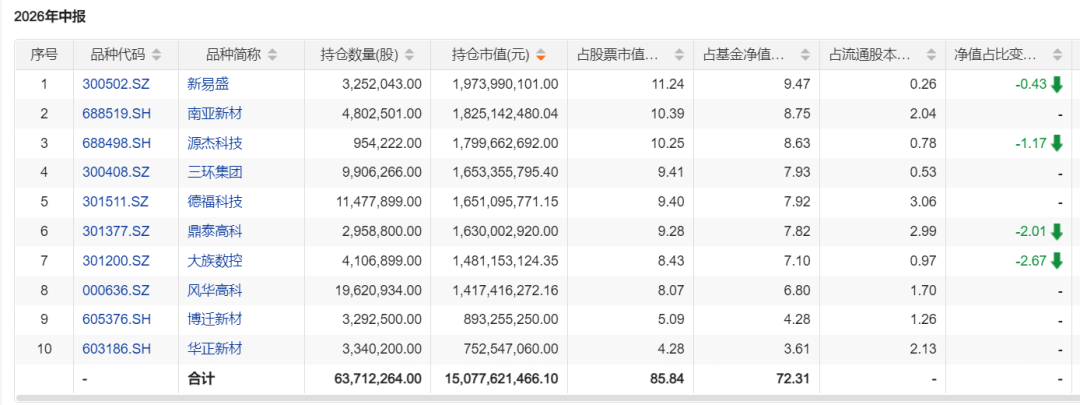The image size is (1080, 405).
Task: Open stock code 300502.SZ
Action: (x=116, y=85)
